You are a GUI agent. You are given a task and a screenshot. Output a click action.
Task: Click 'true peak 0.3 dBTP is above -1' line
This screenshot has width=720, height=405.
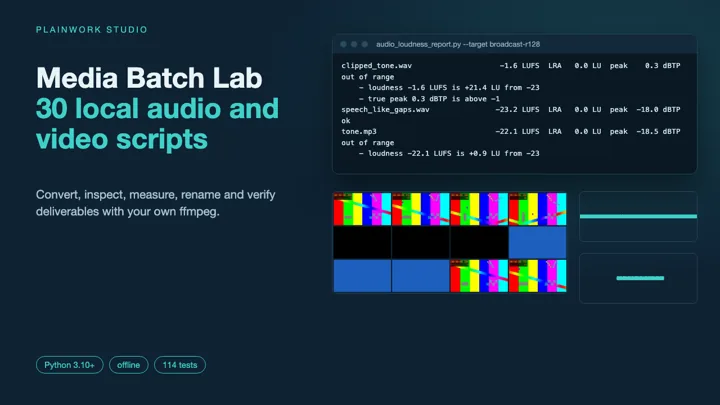coord(429,99)
